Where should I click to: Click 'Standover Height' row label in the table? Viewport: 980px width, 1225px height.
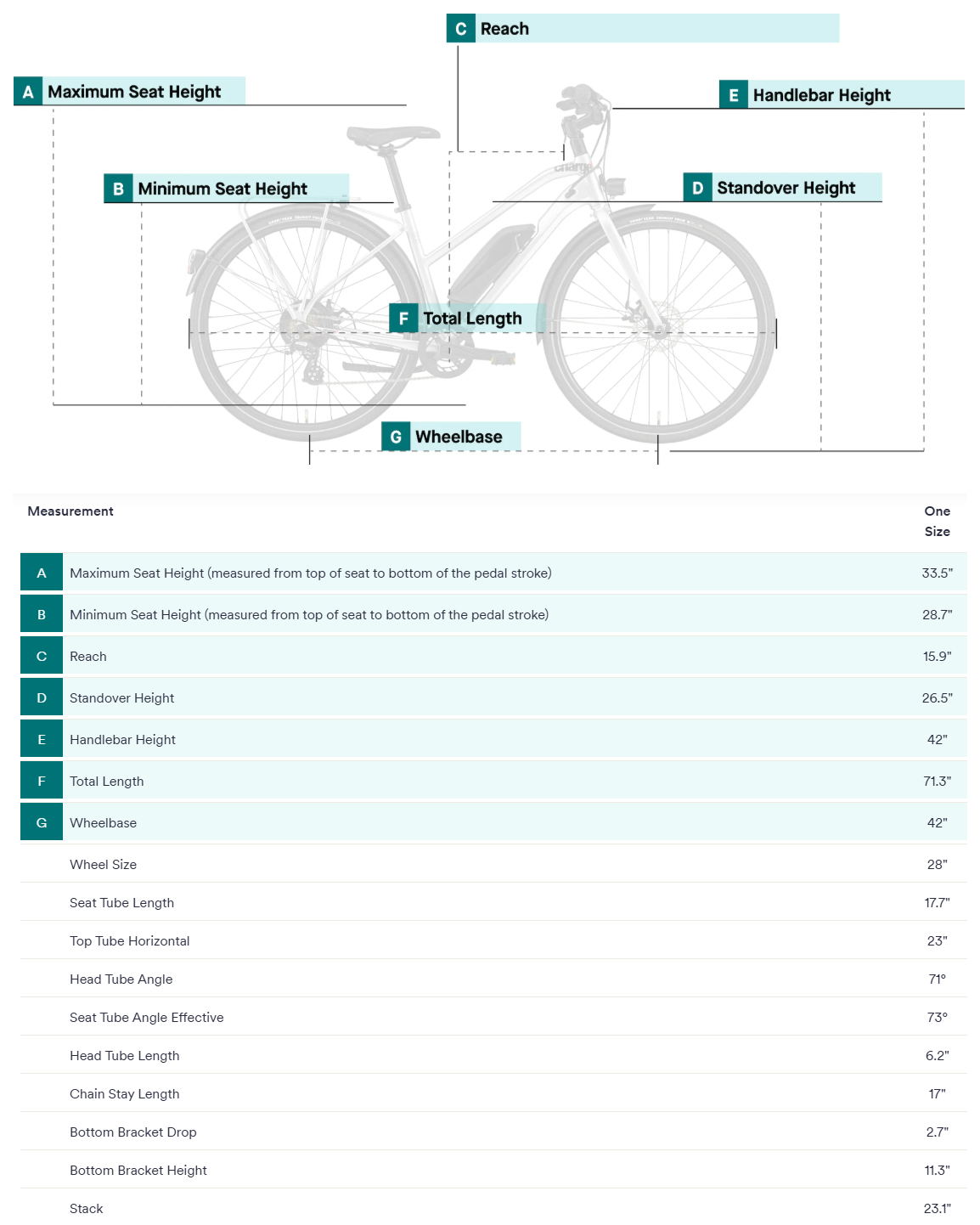pyautogui.click(x=122, y=697)
